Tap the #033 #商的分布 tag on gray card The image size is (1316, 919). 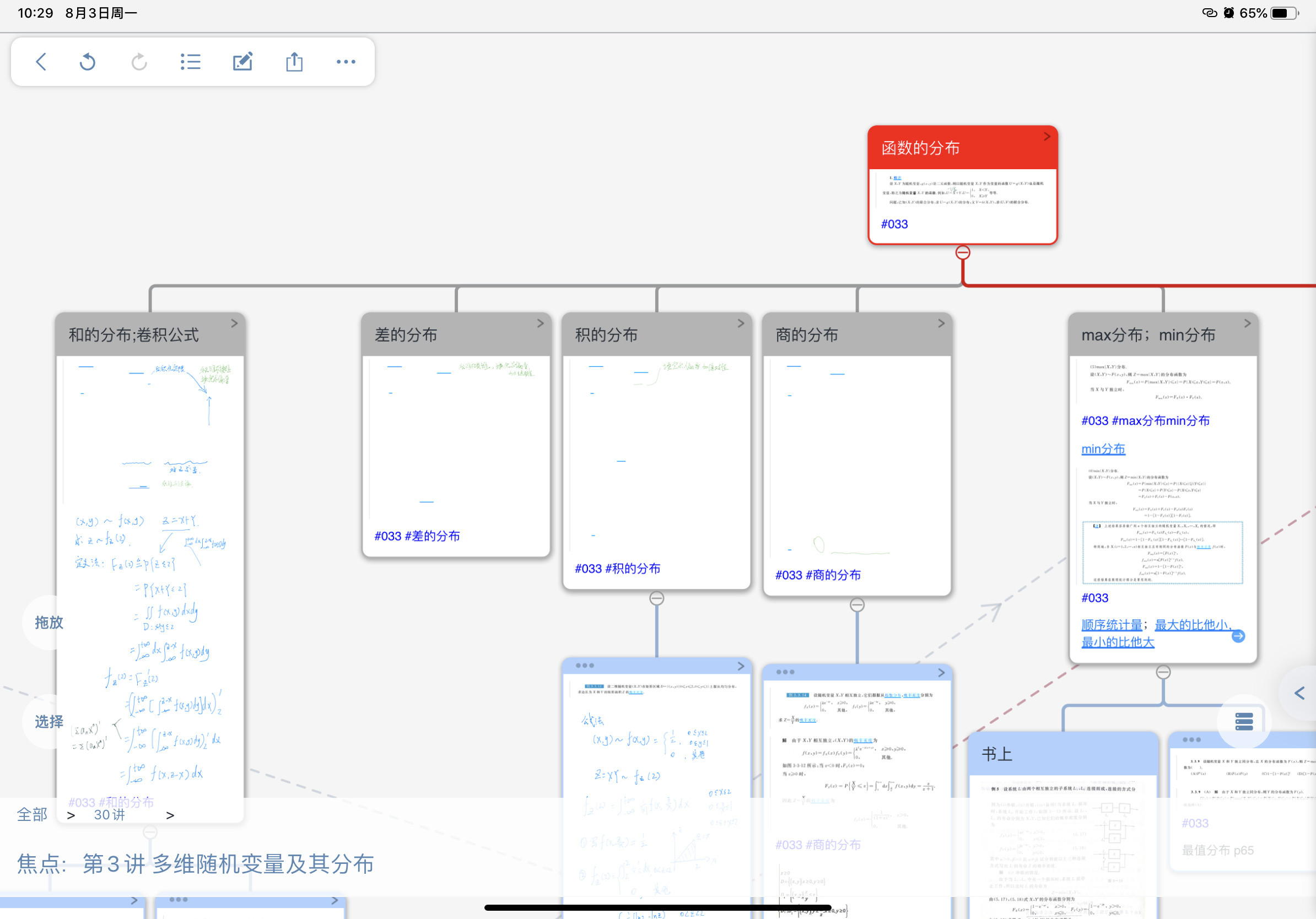pyautogui.click(x=818, y=575)
